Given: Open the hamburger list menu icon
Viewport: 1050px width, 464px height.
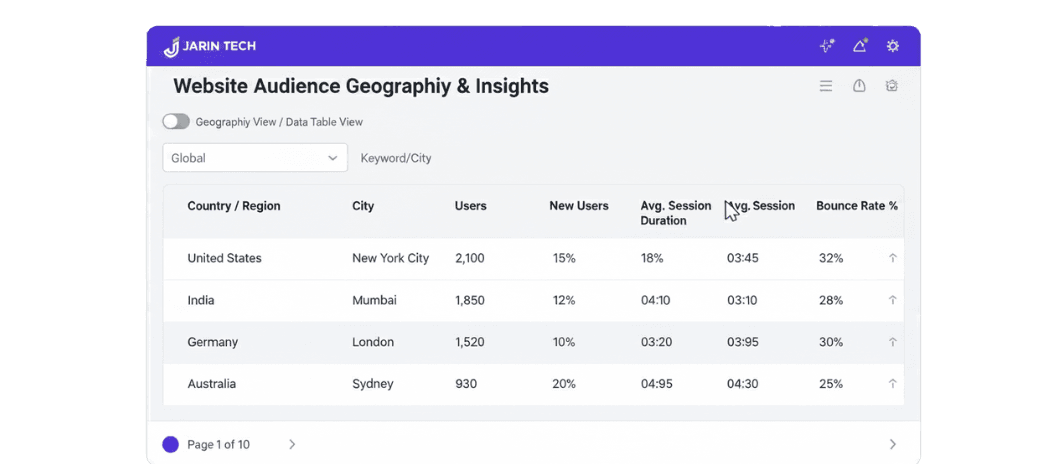Looking at the screenshot, I should click(x=826, y=86).
